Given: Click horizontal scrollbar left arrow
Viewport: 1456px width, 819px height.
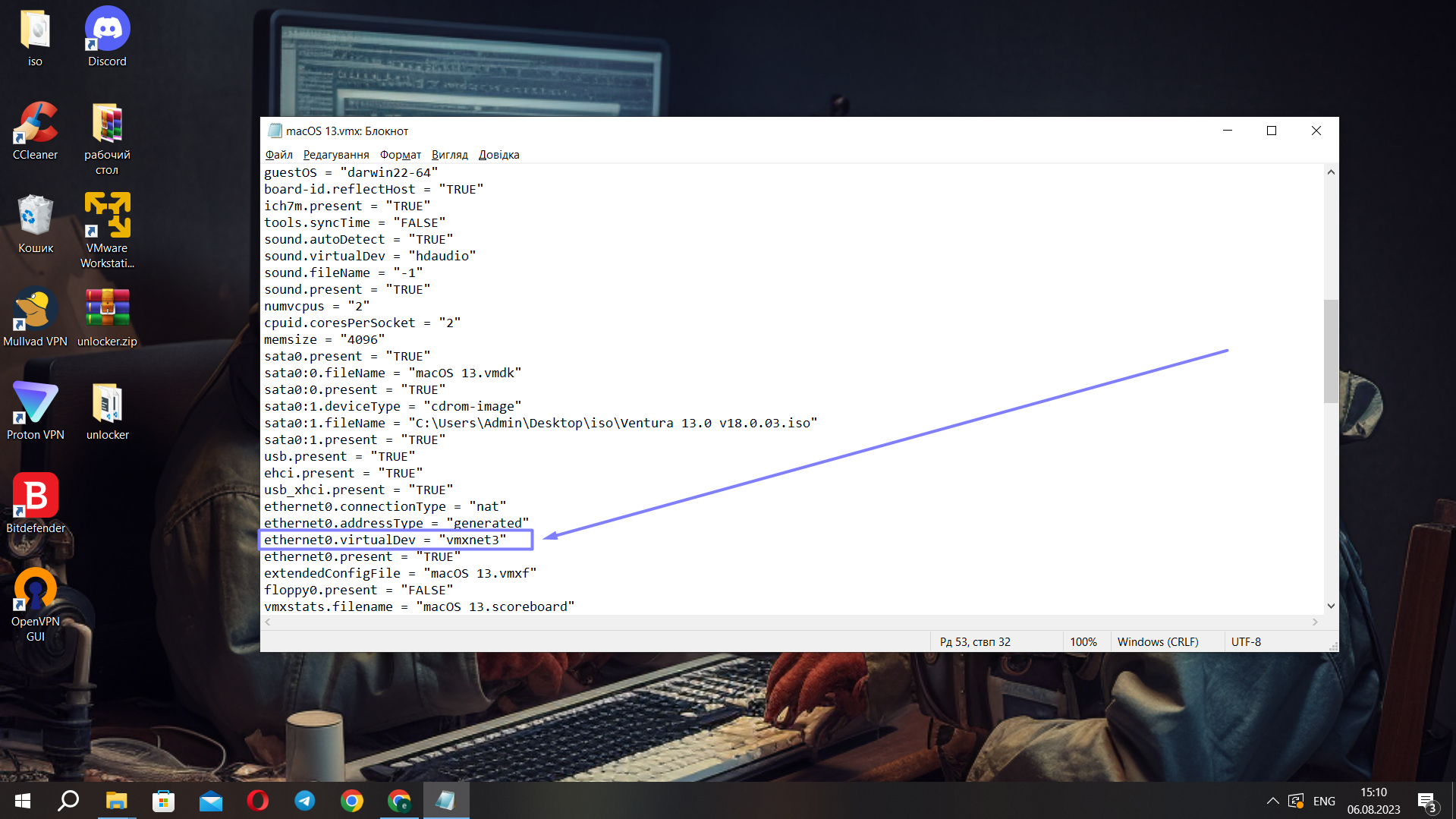Looking at the screenshot, I should pyautogui.click(x=268, y=622).
